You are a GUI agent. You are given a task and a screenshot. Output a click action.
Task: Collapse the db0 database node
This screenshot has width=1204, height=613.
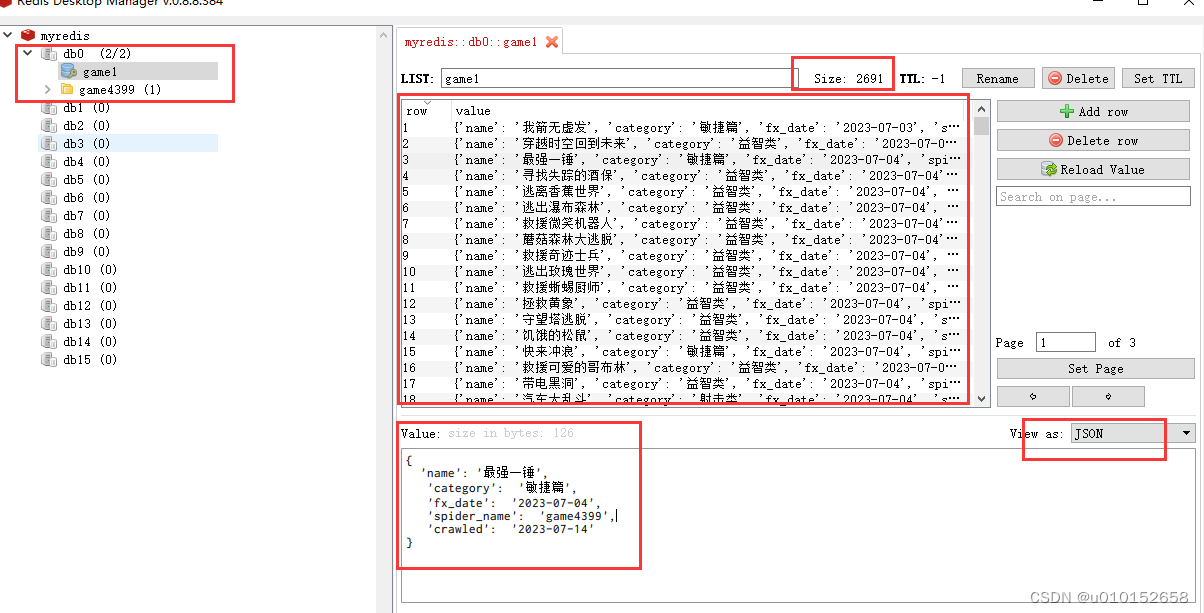28,53
